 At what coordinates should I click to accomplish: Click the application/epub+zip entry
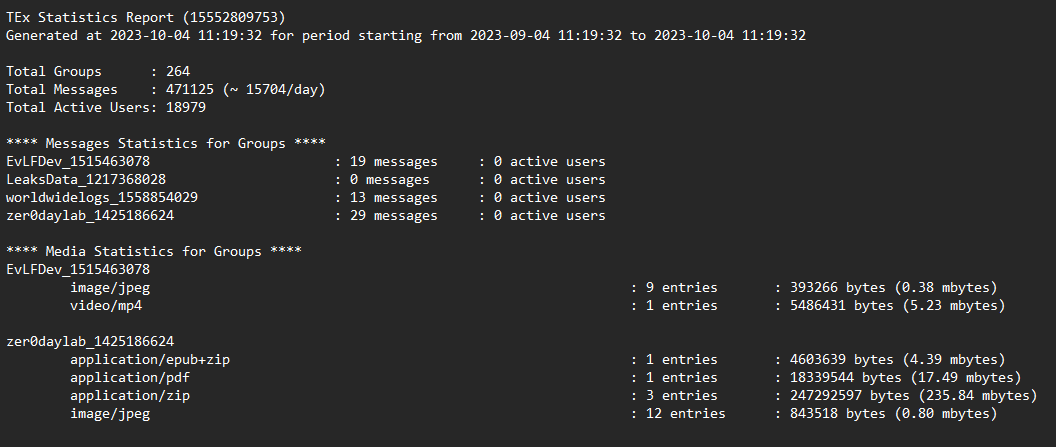pos(150,359)
